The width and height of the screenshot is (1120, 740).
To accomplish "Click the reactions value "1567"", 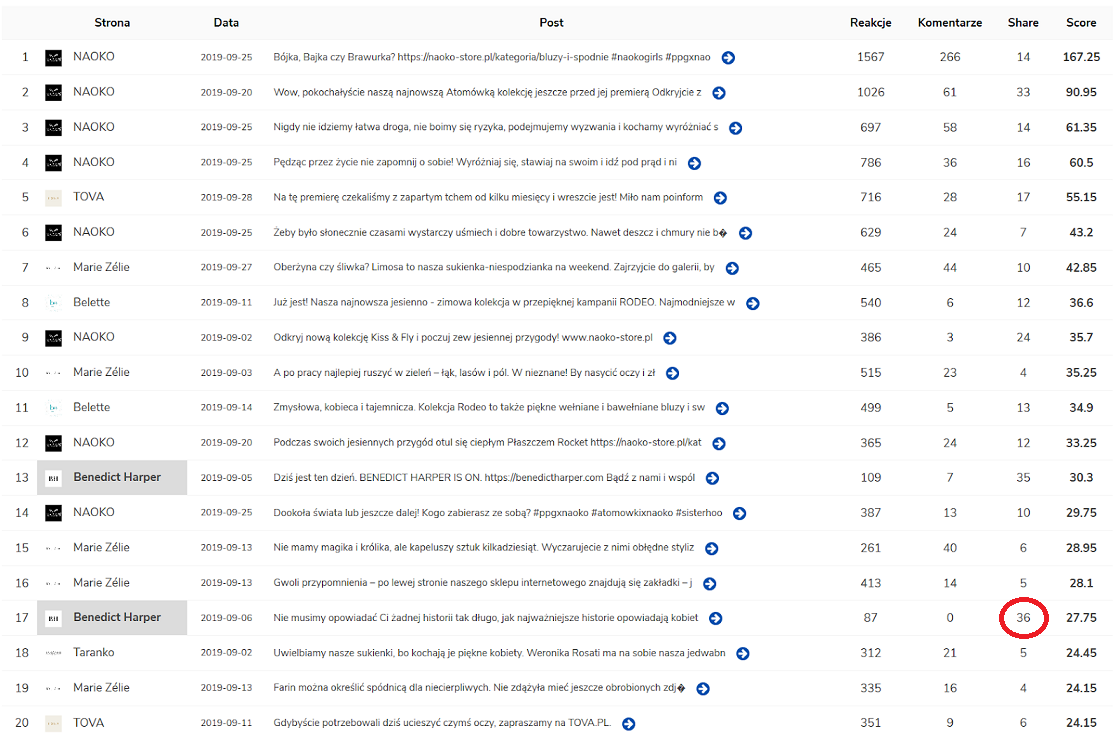I will pos(871,56).
